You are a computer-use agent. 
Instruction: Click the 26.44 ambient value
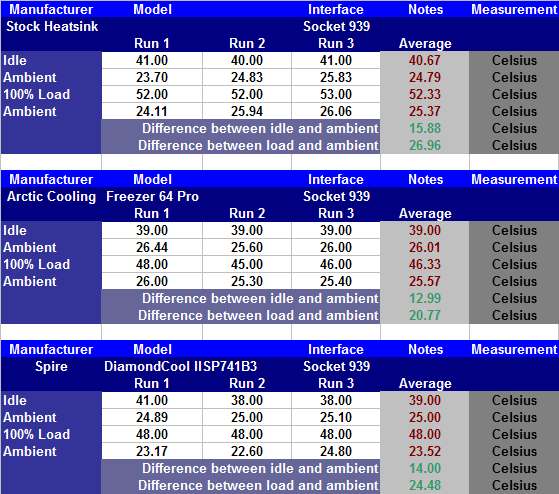click(x=152, y=247)
